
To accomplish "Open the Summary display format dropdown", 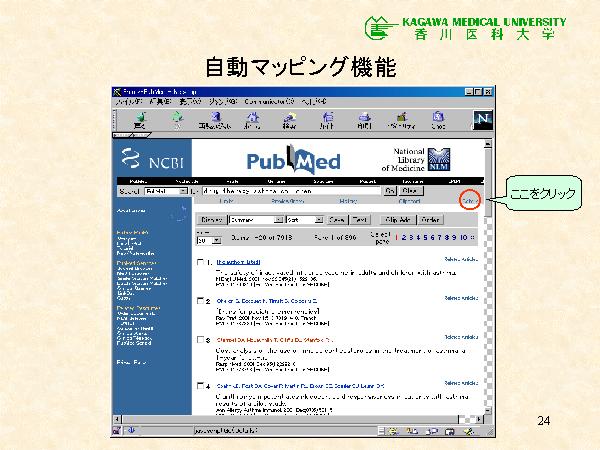I will (256, 220).
